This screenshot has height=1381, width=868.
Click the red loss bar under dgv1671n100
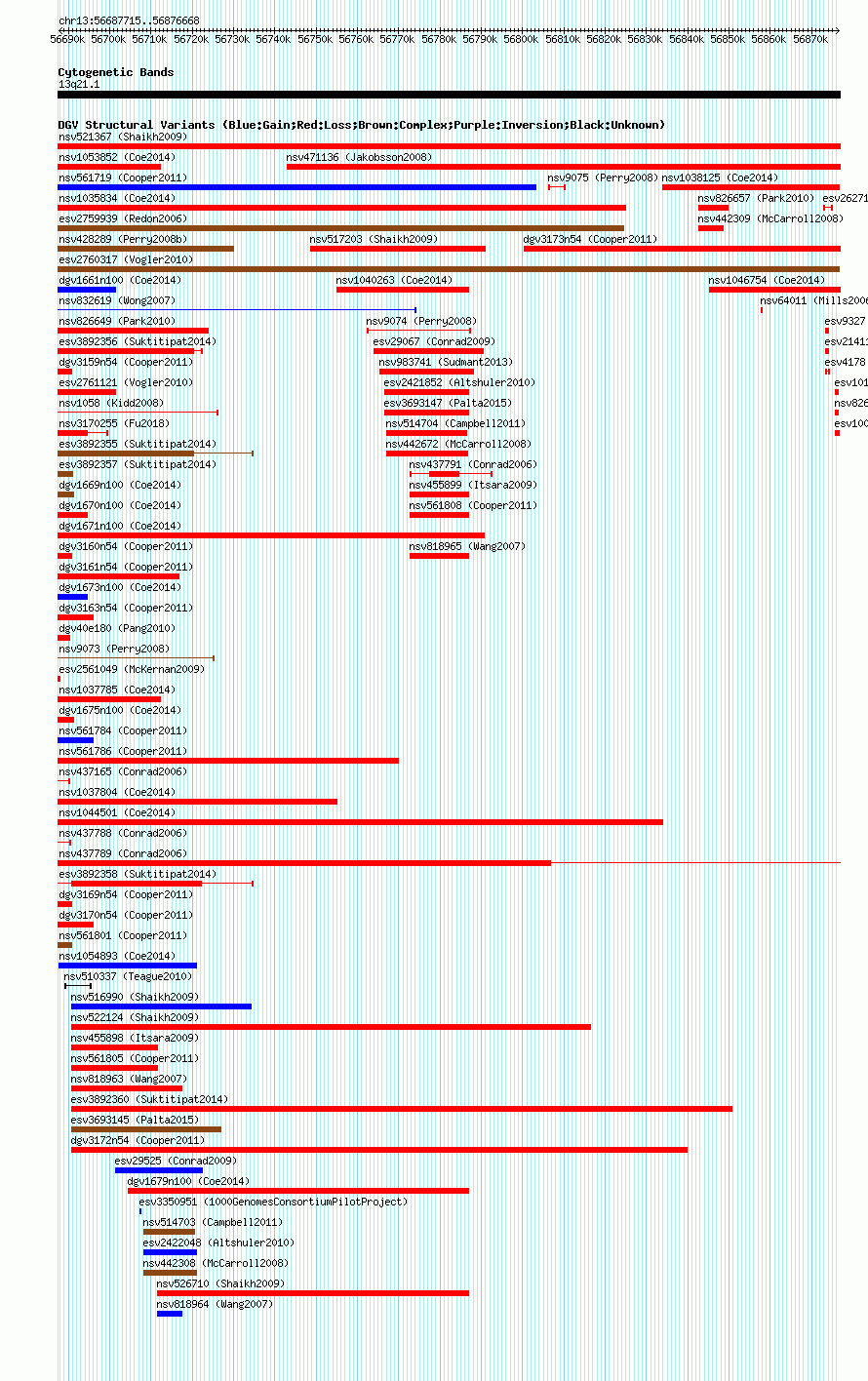pos(271,535)
